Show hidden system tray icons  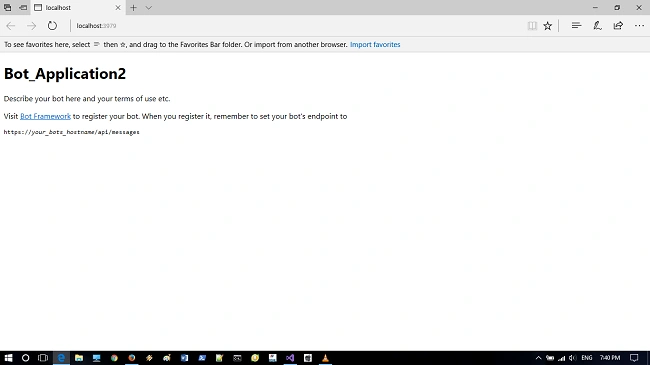click(x=538, y=358)
